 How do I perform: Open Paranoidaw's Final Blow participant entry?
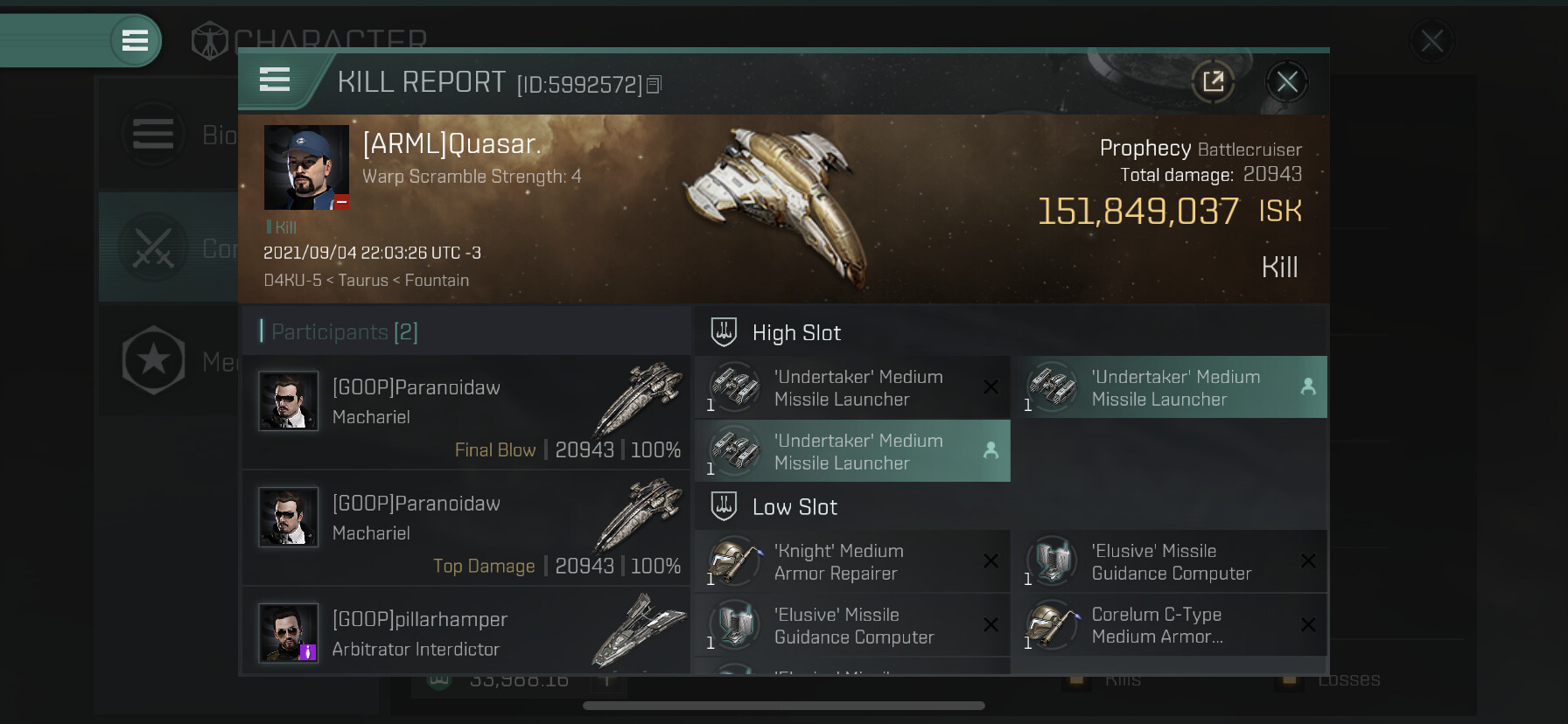(x=465, y=412)
